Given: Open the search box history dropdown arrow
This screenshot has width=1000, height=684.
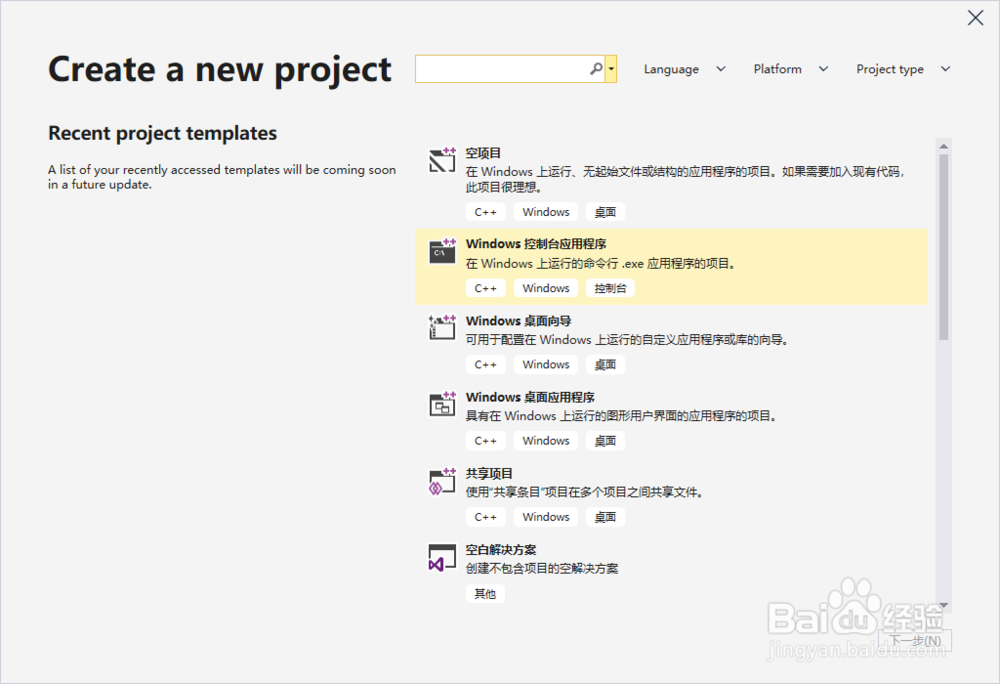Looking at the screenshot, I should pyautogui.click(x=611, y=69).
